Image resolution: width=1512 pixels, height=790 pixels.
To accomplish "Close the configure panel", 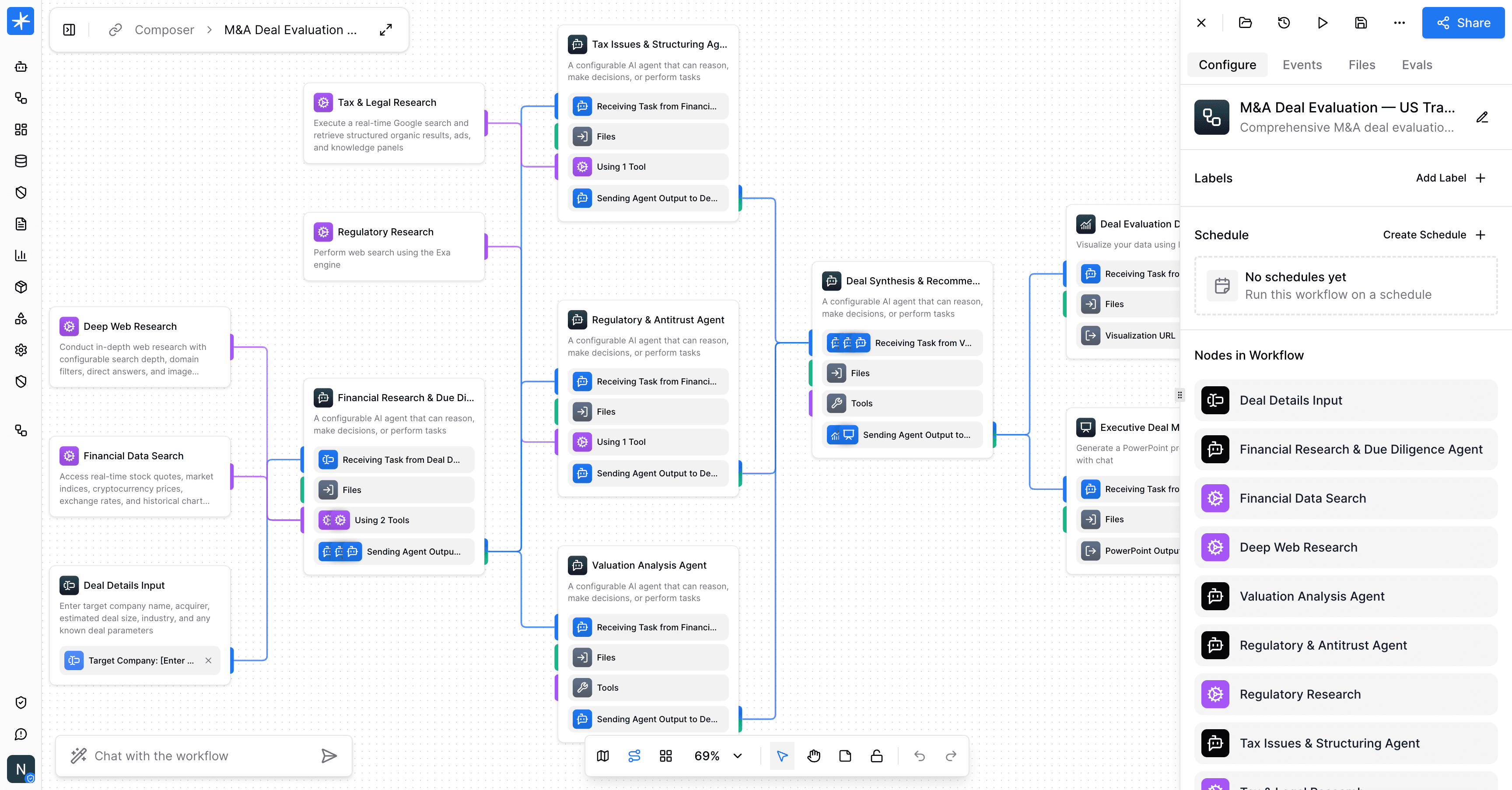I will [x=1201, y=23].
